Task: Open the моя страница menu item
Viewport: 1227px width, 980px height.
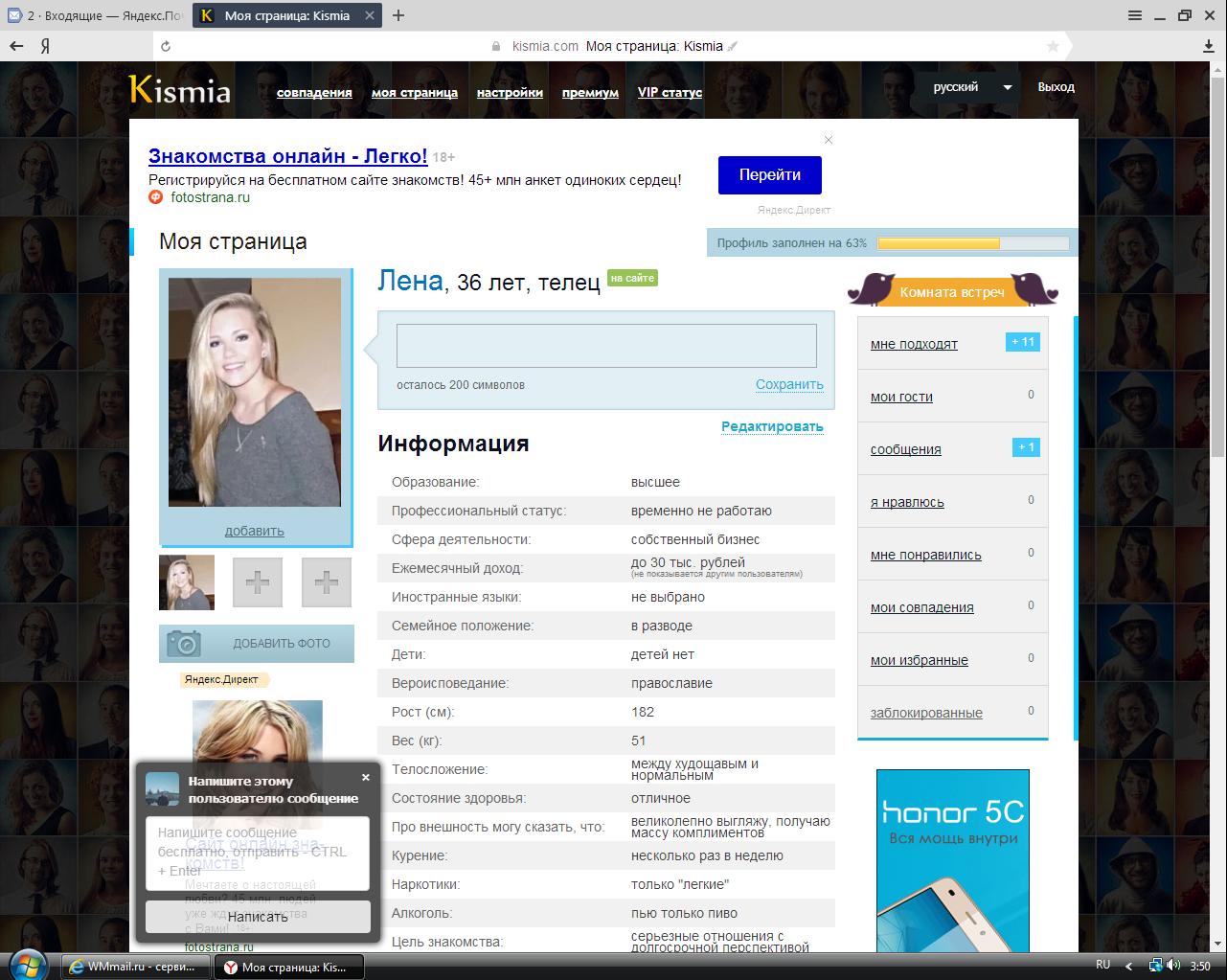Action: [x=415, y=93]
